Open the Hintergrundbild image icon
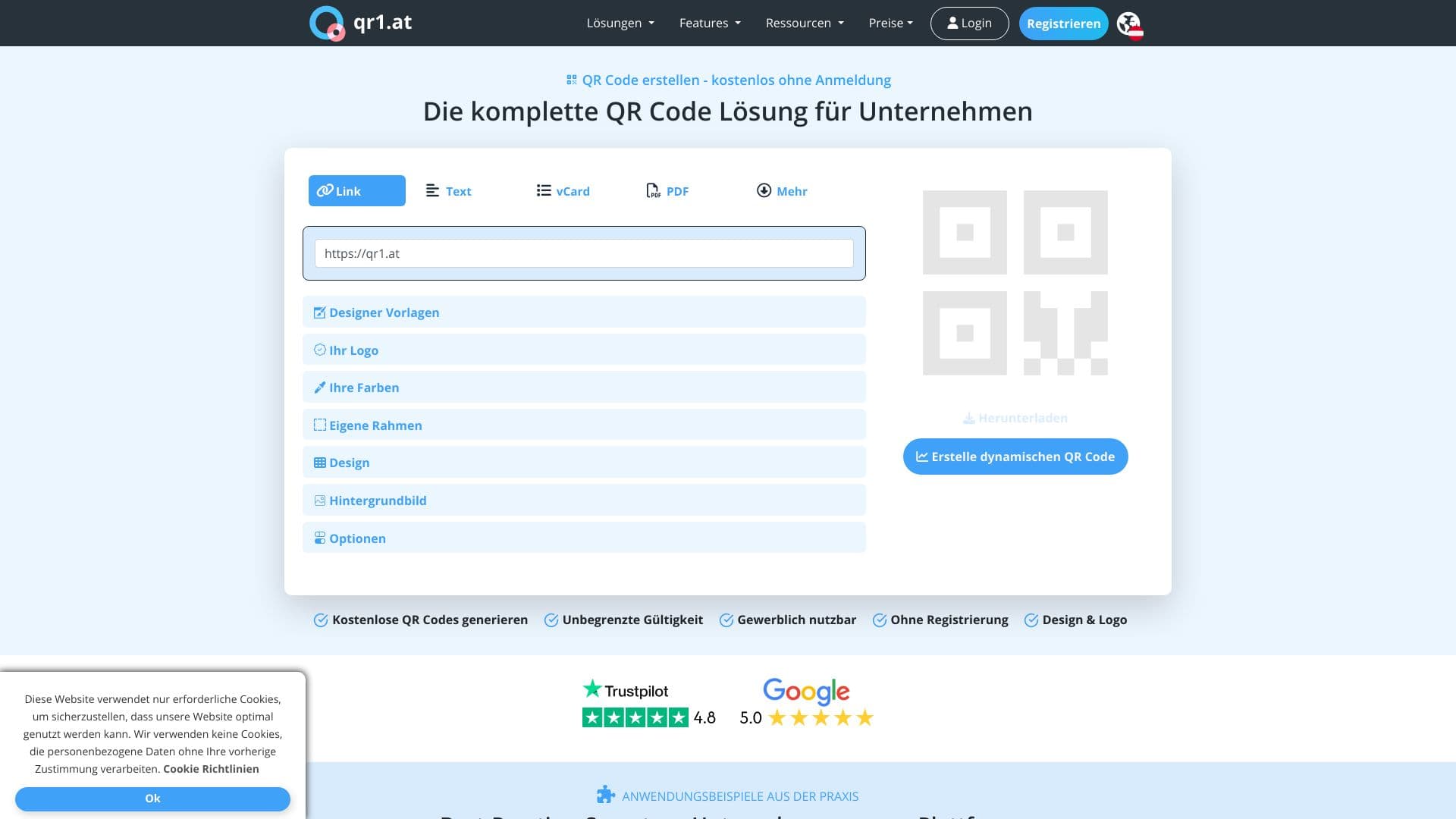This screenshot has height=819, width=1456. (x=318, y=500)
